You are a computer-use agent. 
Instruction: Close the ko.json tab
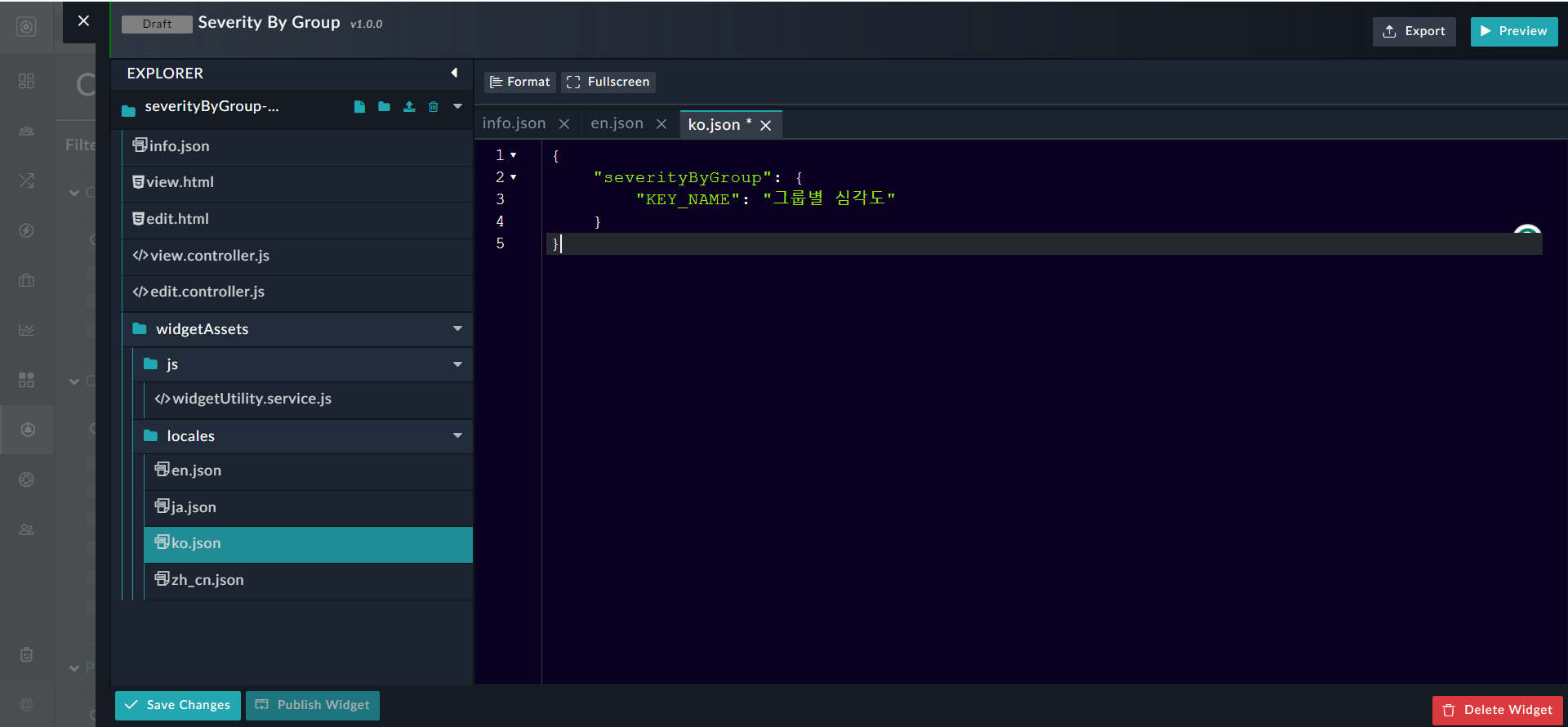[765, 126]
